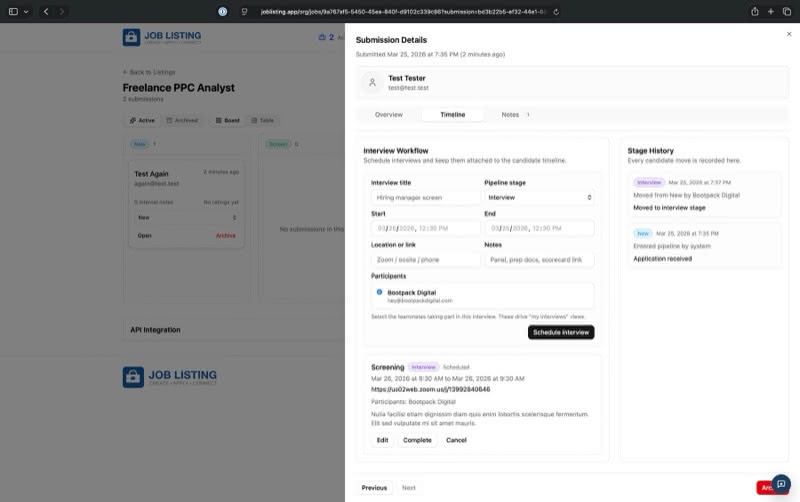Viewport: 800px width, 502px height.
Task: Select the Archived filter tab
Action: 182,120
